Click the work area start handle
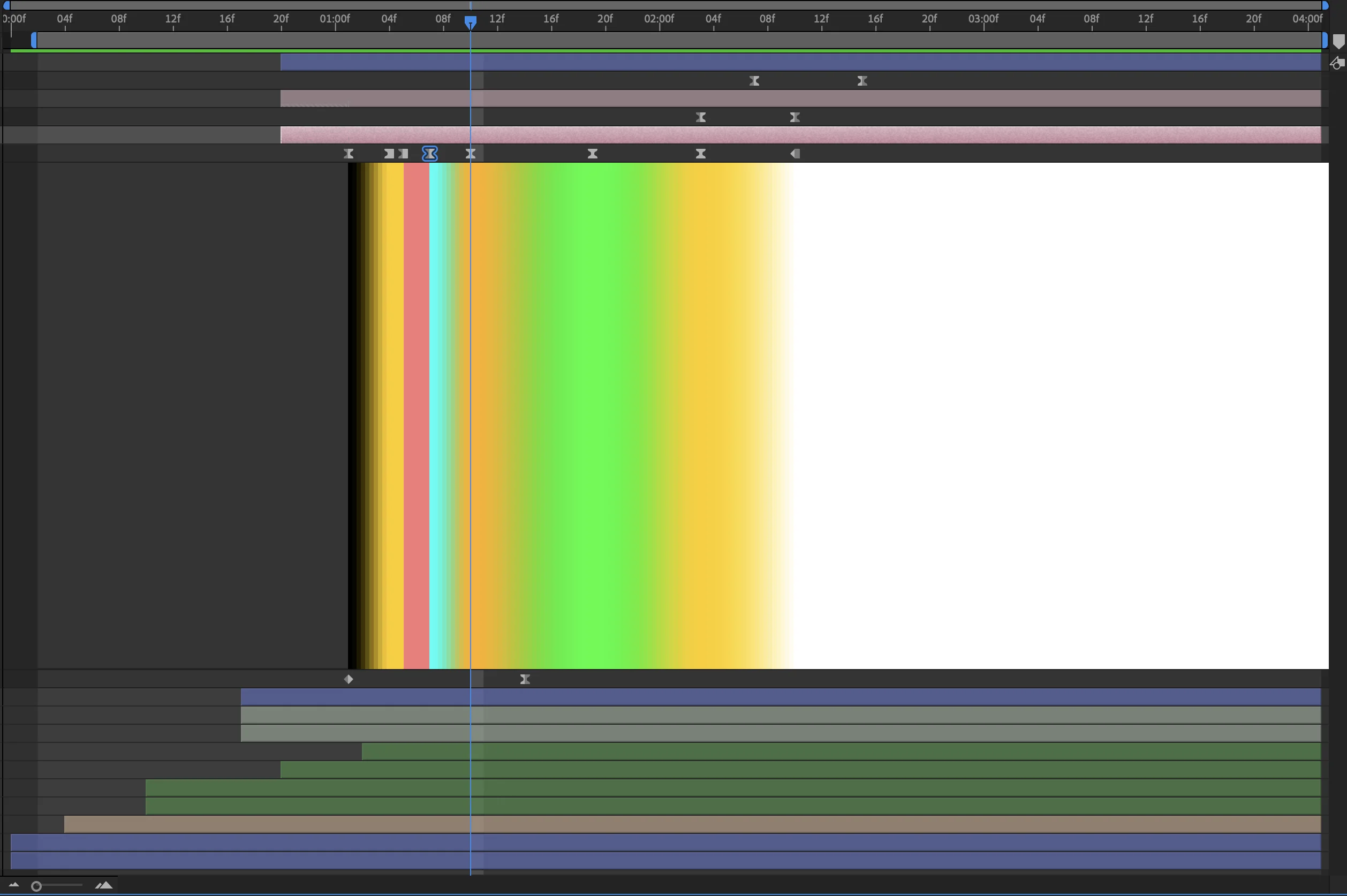This screenshot has height=896, width=1347. pyautogui.click(x=34, y=40)
